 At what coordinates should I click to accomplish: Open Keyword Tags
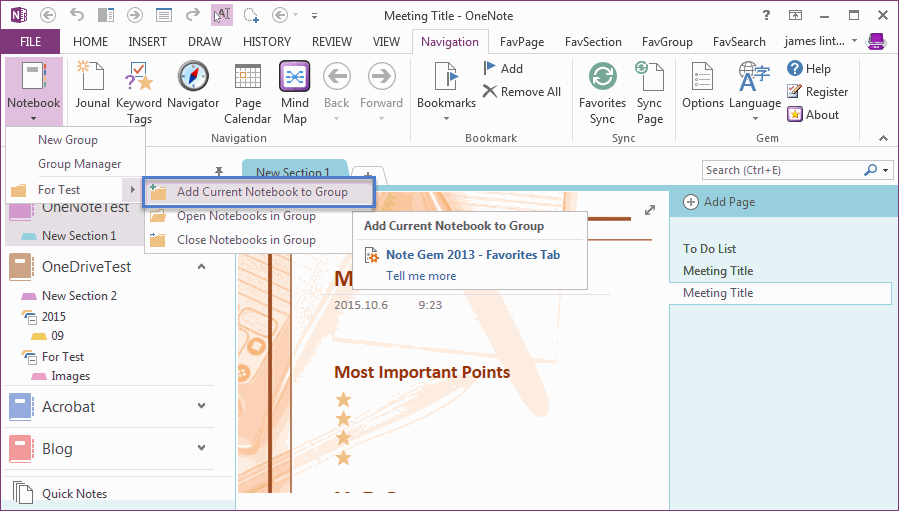pyautogui.click(x=139, y=93)
